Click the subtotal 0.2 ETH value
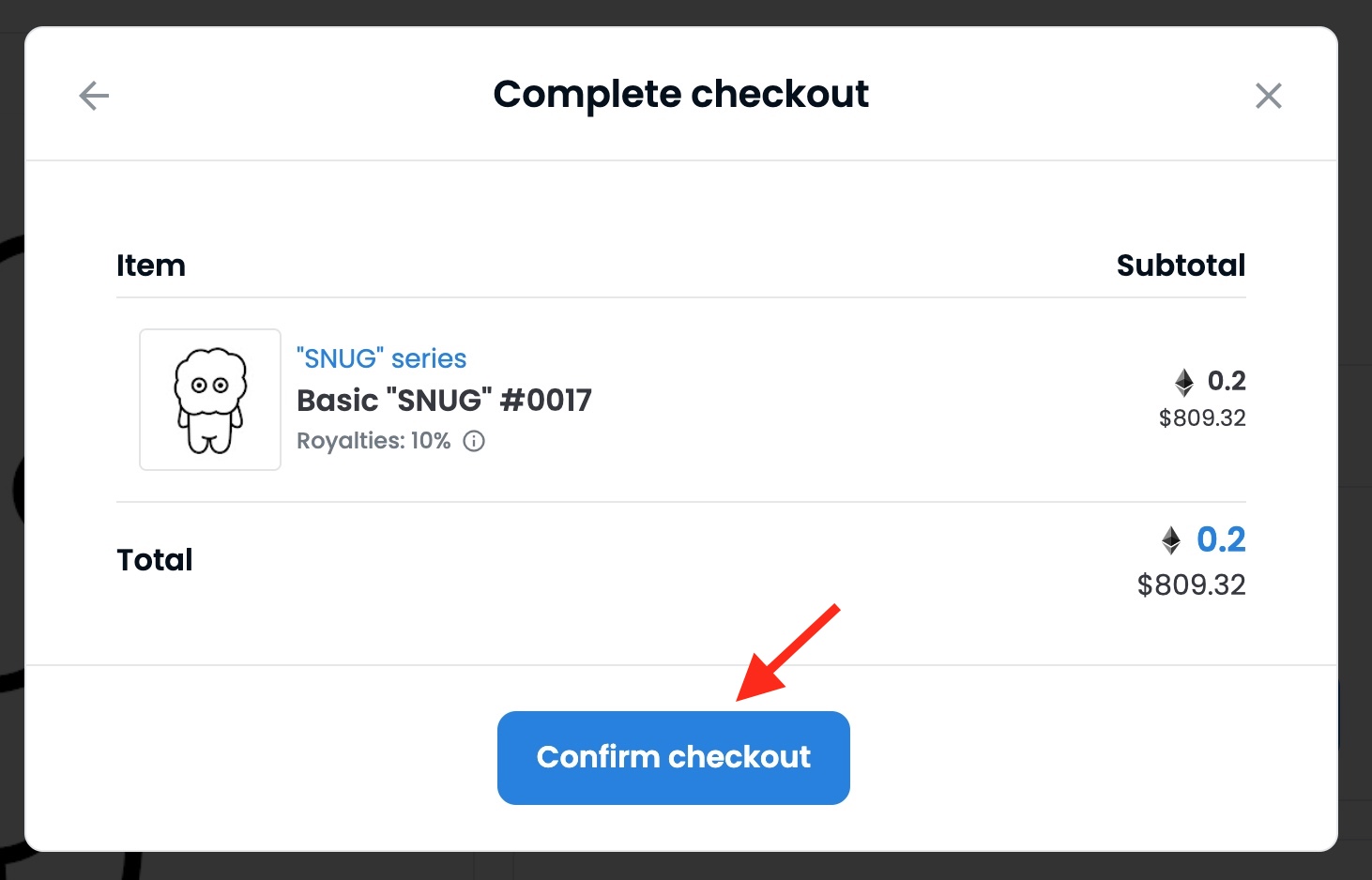Screen dimensions: 1372x880 tap(1227, 381)
